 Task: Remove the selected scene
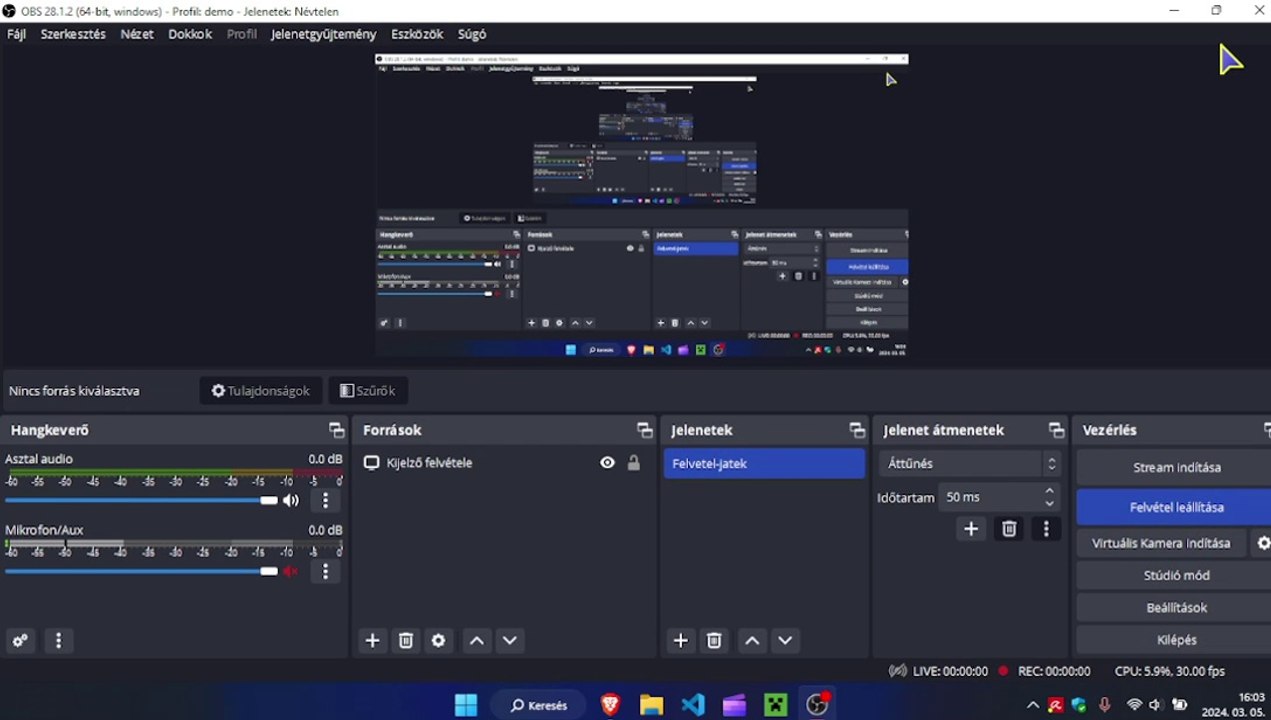[714, 641]
